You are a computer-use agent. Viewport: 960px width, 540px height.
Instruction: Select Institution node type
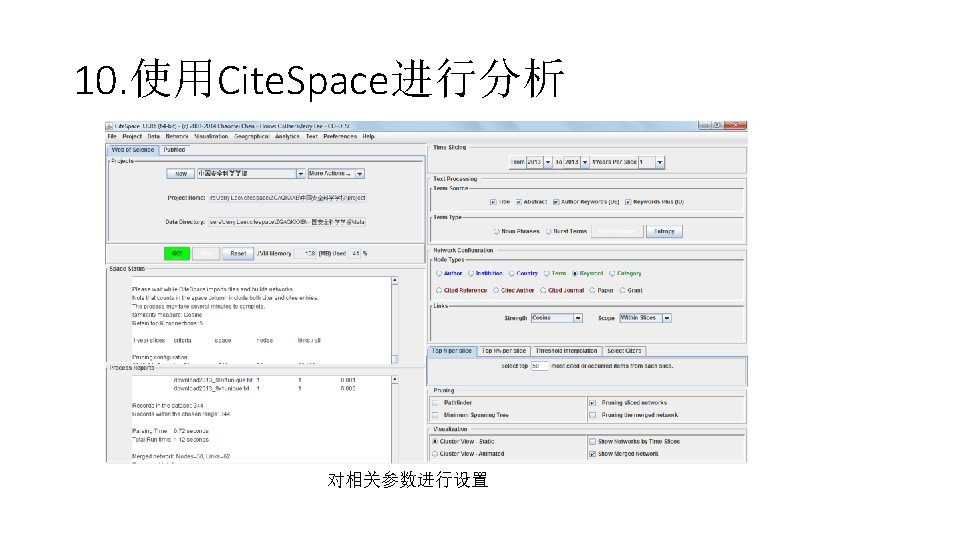point(471,274)
